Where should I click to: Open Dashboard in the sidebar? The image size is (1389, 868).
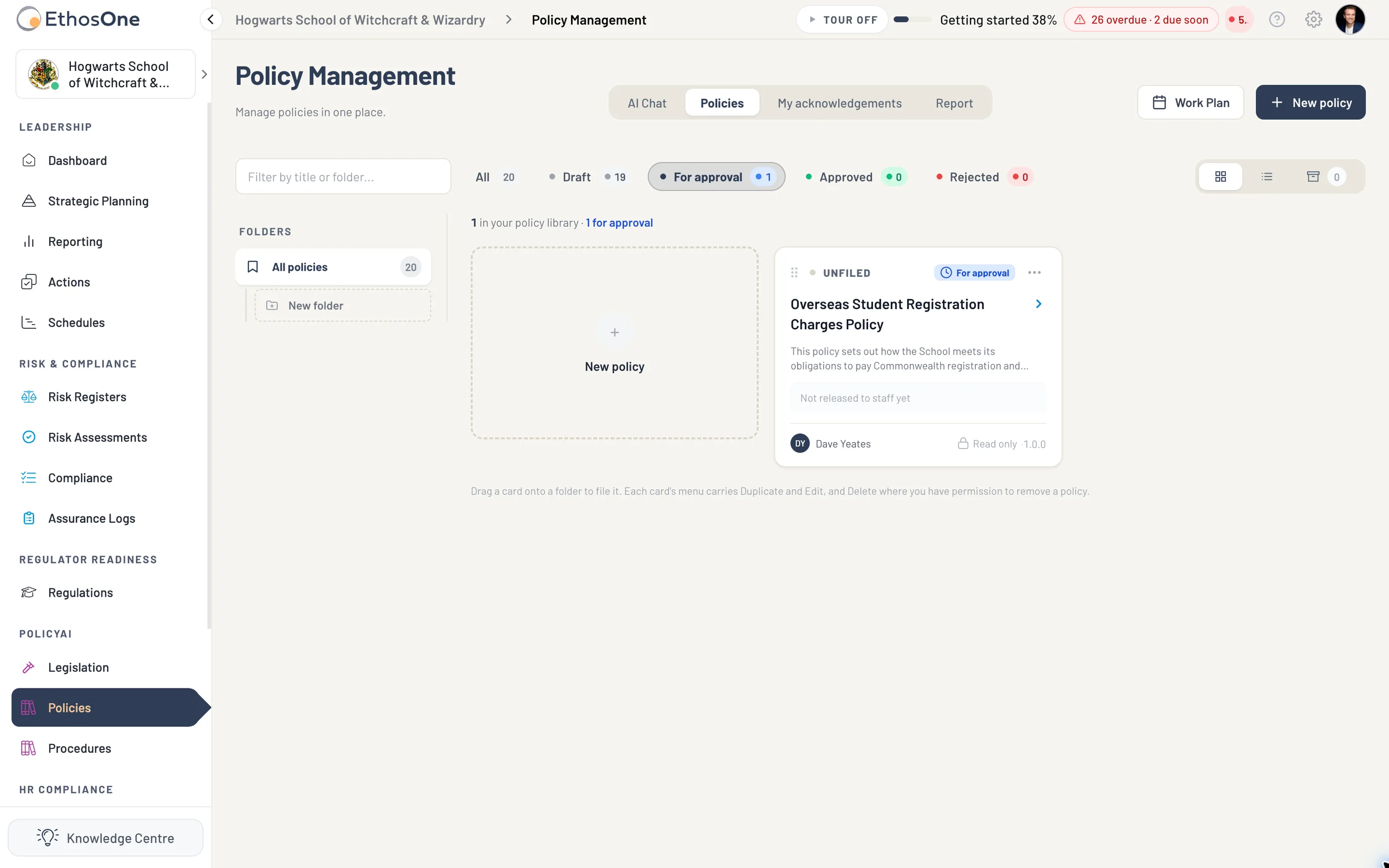point(106,161)
